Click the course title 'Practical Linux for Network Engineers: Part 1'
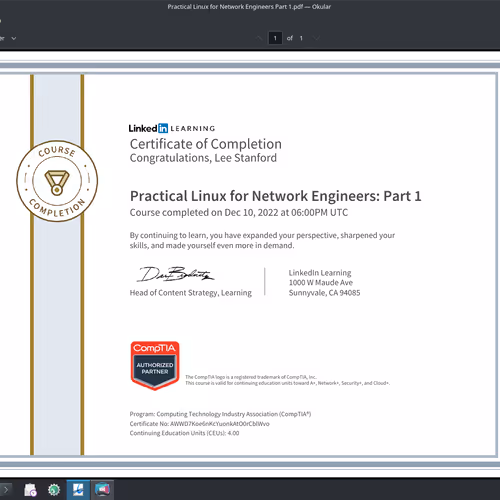Screen dimensions: 500x500 pos(276,196)
